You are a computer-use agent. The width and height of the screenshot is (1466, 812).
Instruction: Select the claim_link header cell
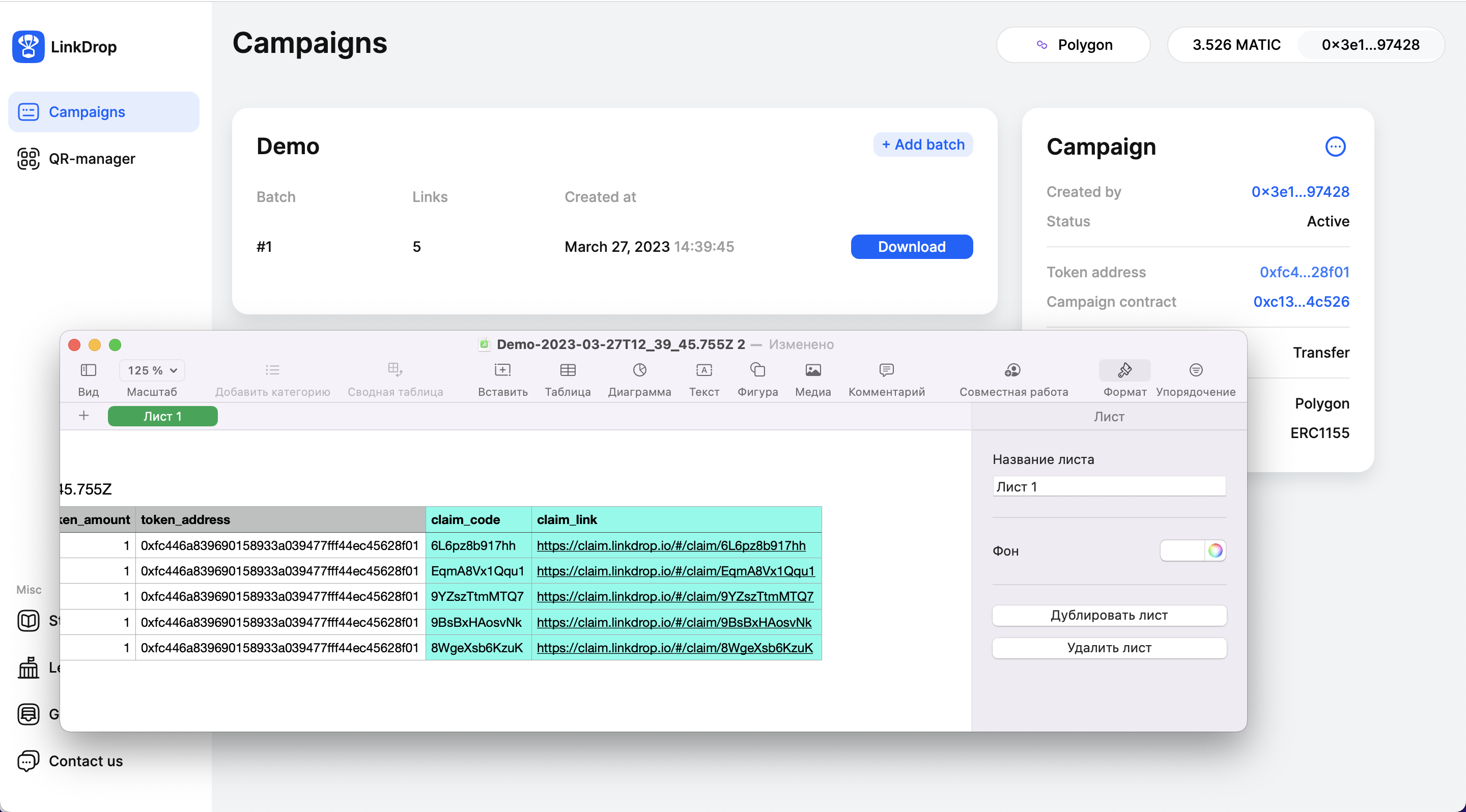(676, 520)
